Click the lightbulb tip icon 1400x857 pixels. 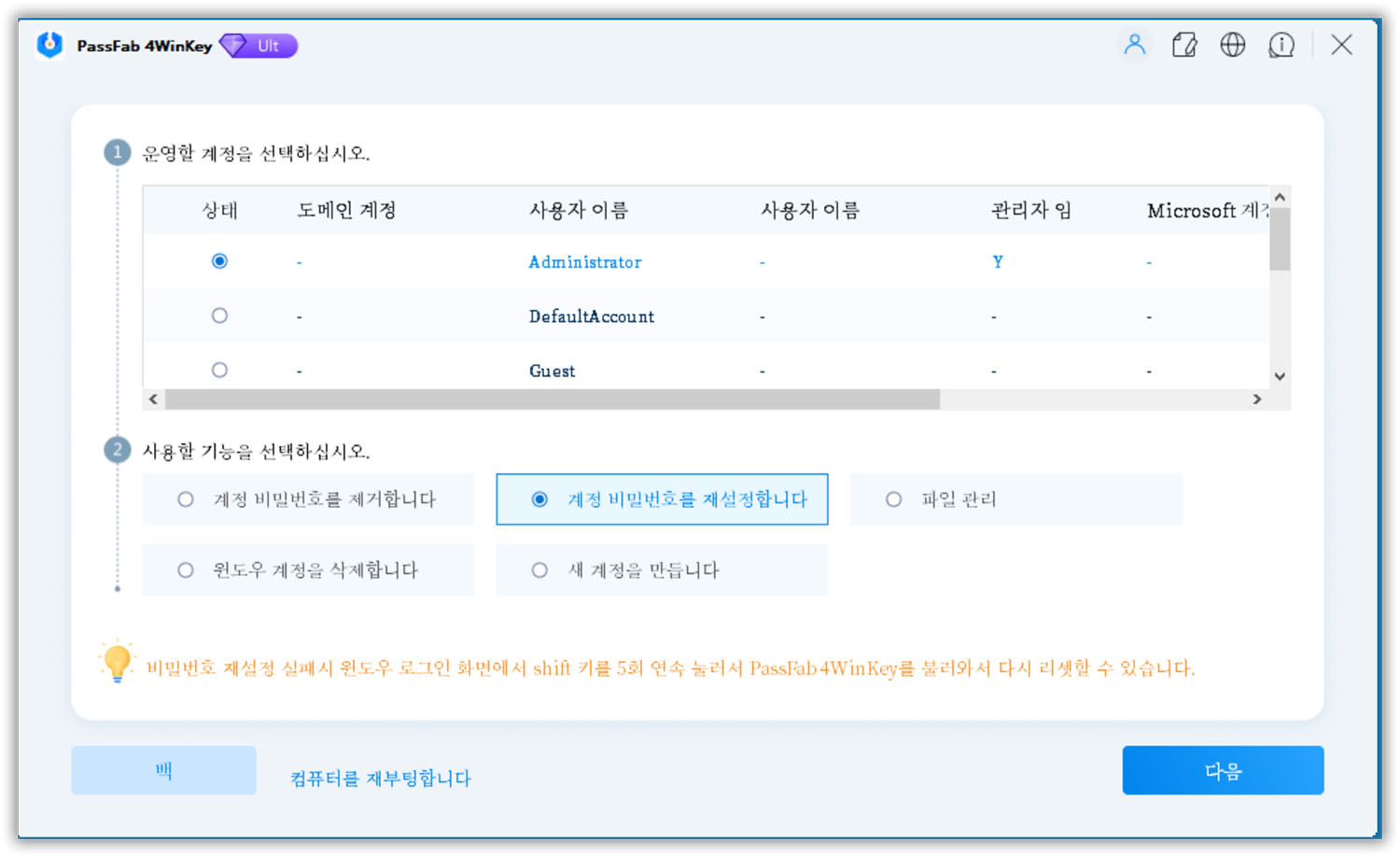pos(117,665)
